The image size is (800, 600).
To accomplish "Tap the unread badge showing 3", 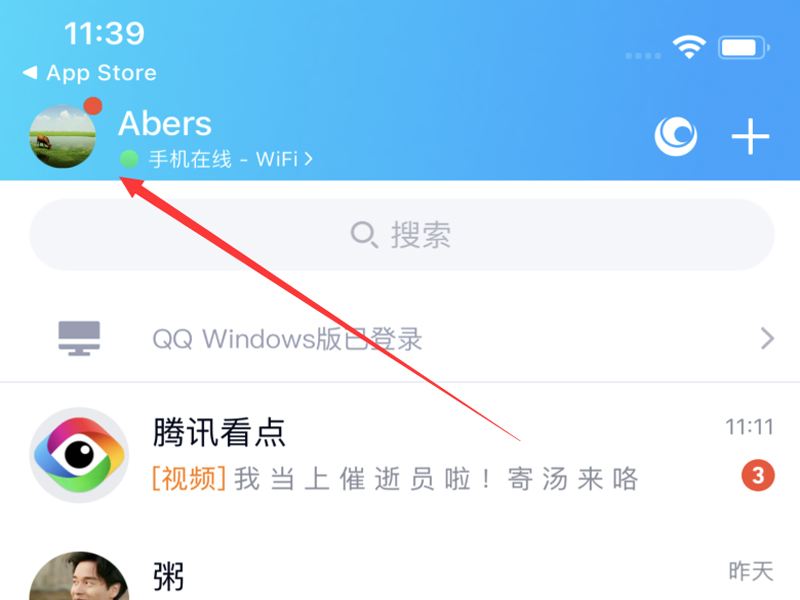I will [x=758, y=476].
